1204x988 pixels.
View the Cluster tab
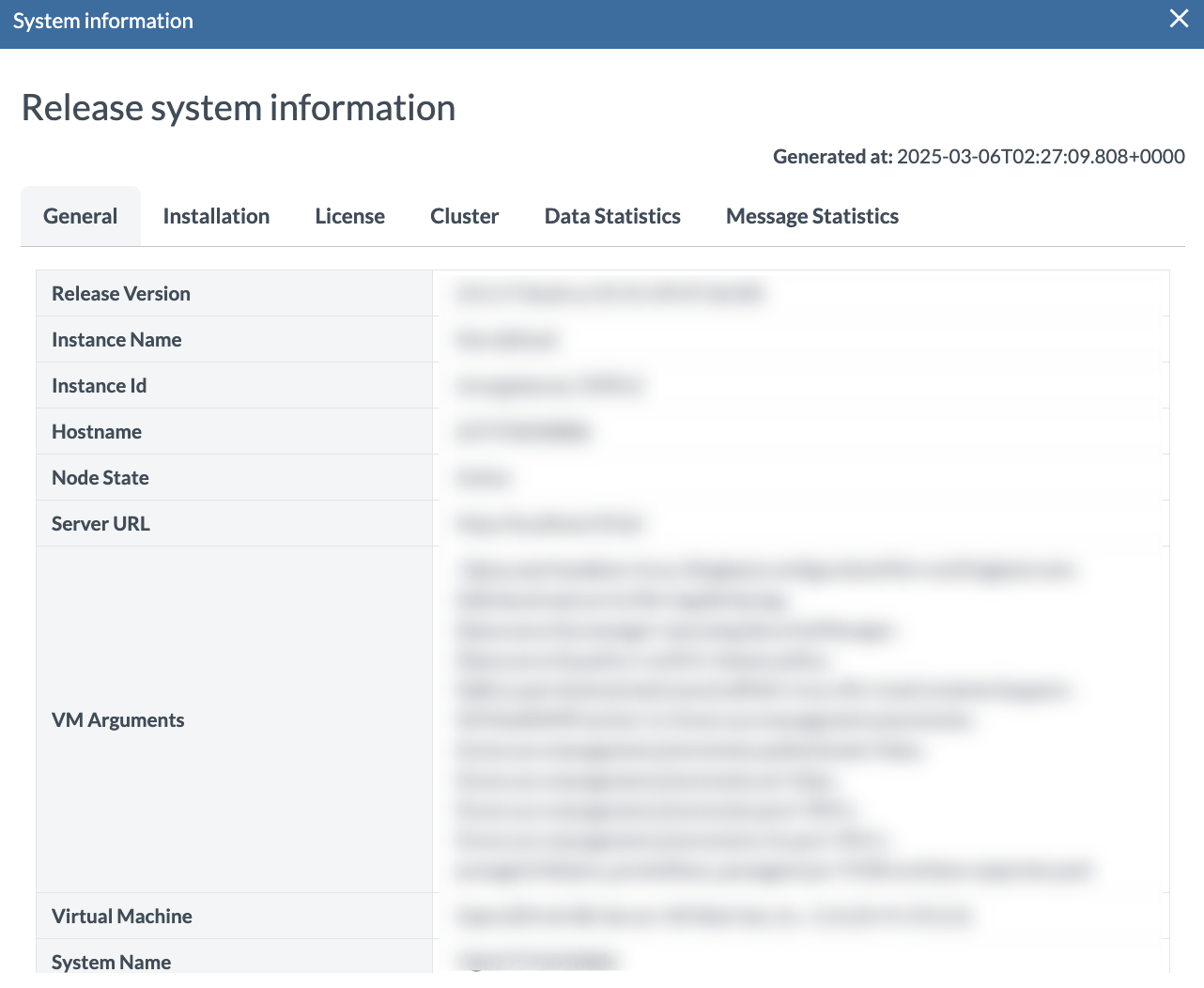click(465, 216)
